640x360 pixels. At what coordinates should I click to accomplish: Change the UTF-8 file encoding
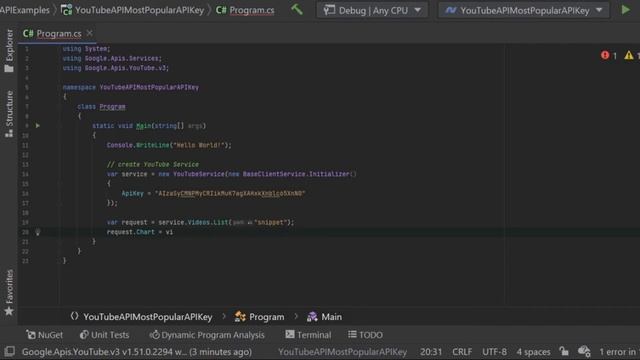tap(494, 352)
